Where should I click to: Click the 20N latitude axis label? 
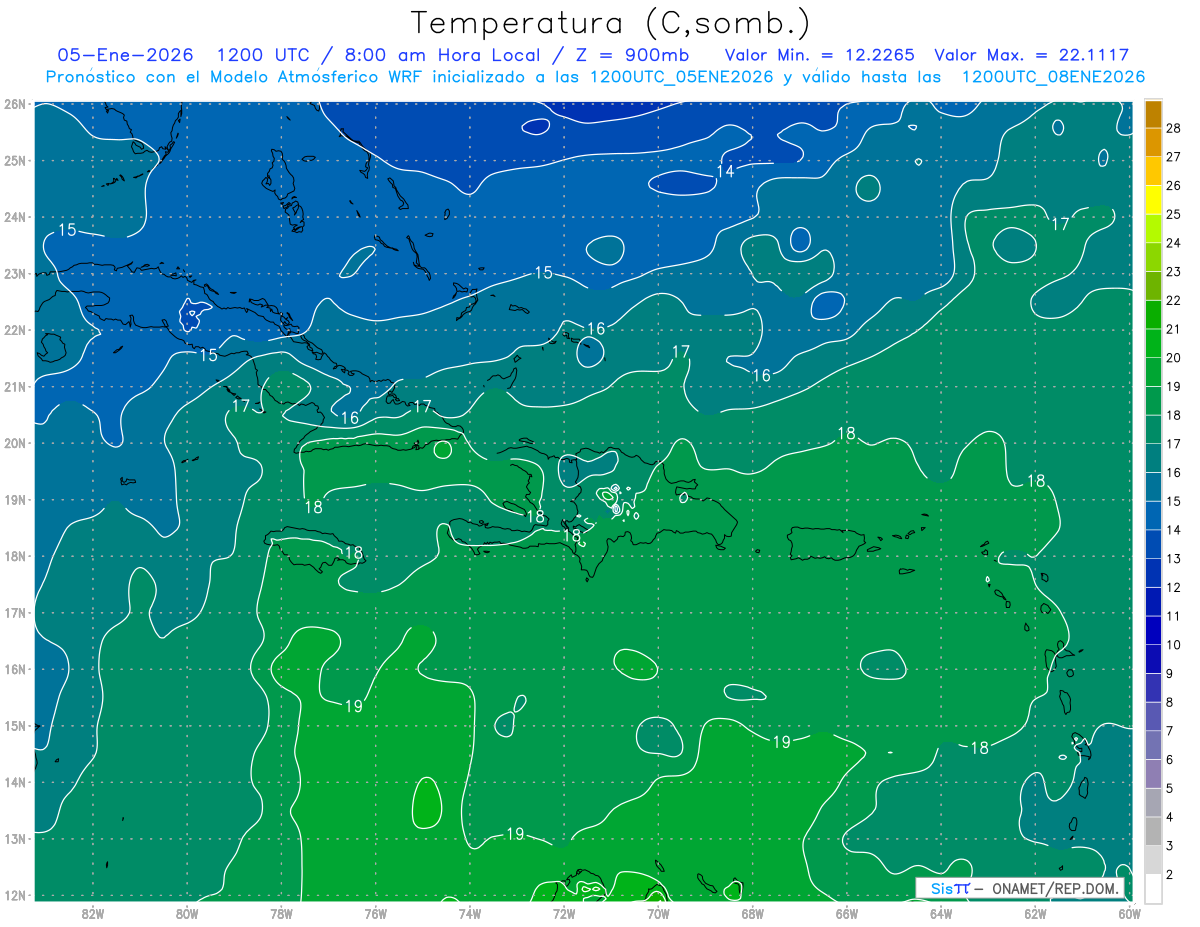15,443
